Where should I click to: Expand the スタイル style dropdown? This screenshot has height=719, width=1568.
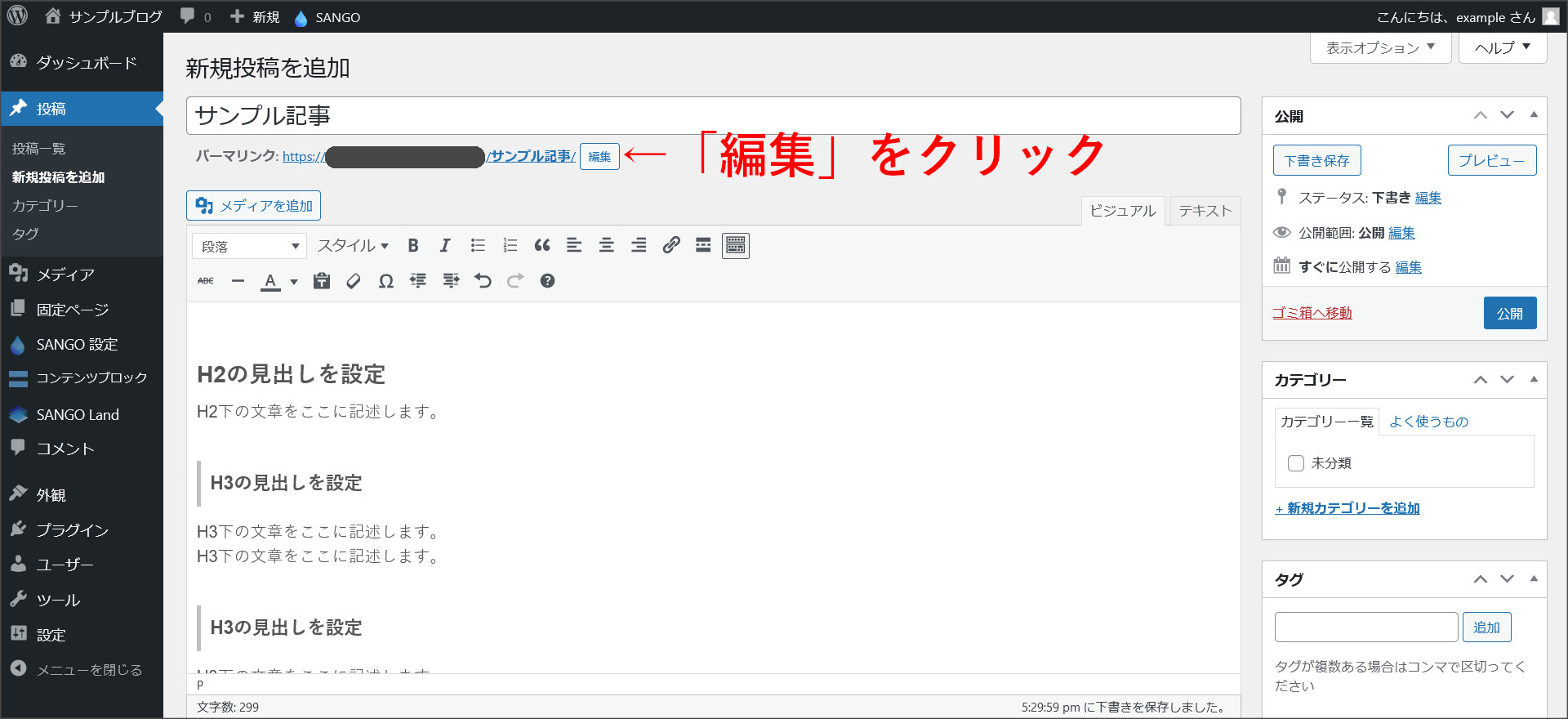pos(353,246)
